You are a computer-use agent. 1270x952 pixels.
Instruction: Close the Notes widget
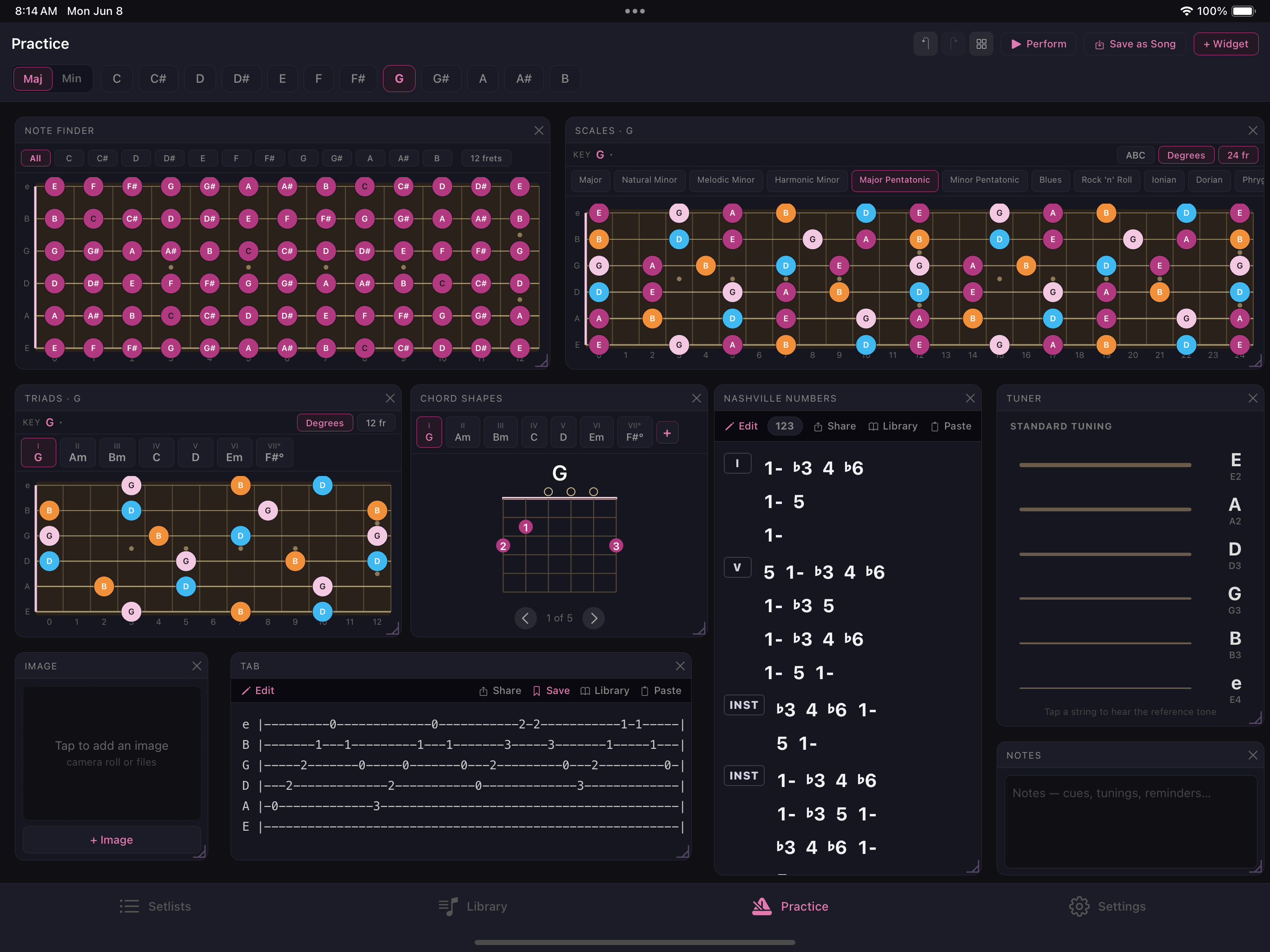pyautogui.click(x=1253, y=755)
